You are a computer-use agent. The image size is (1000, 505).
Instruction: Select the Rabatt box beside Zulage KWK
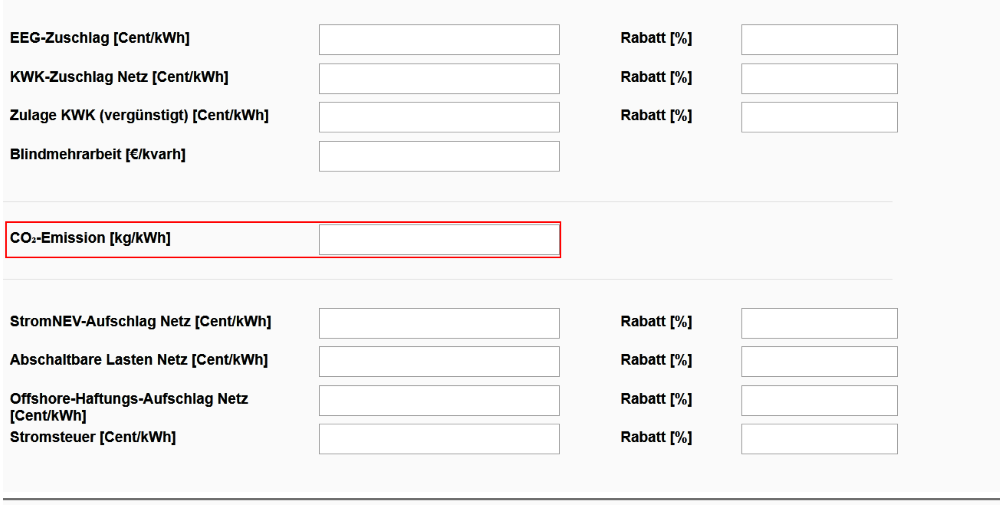point(819,117)
